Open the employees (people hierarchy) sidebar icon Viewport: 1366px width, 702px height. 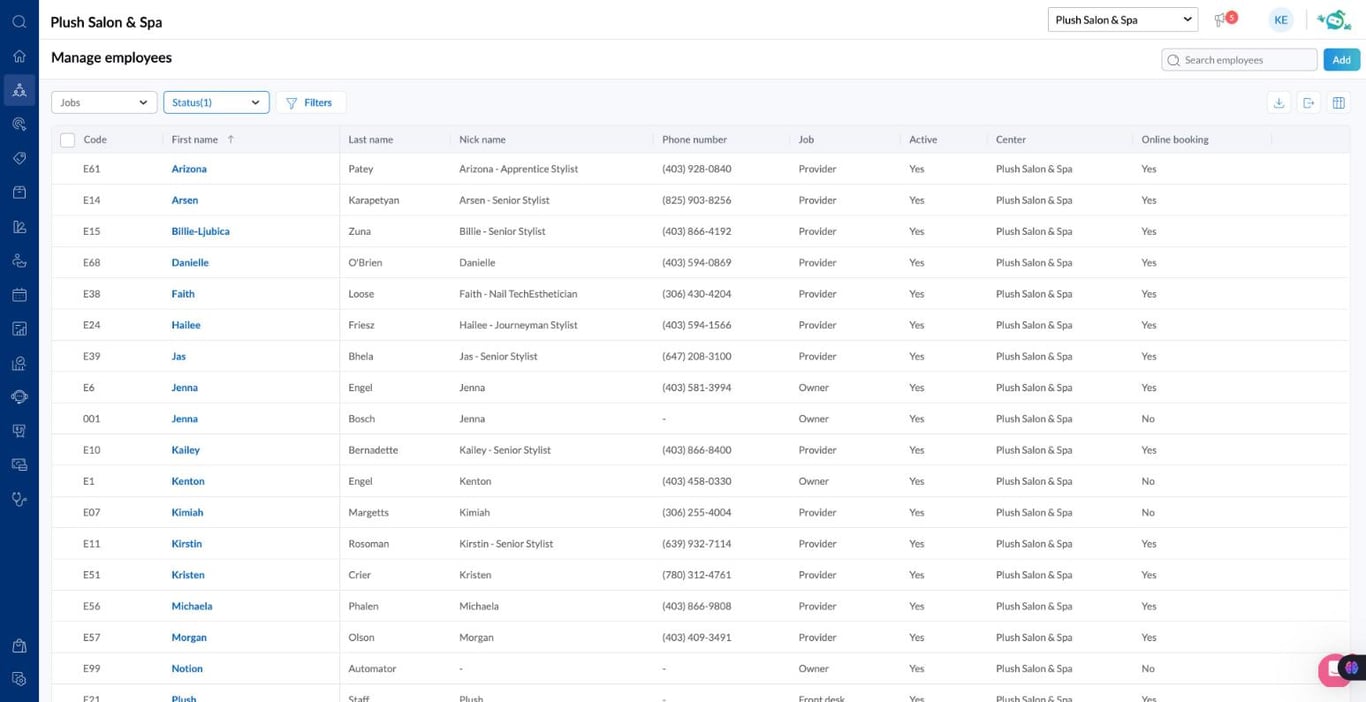pos(19,90)
